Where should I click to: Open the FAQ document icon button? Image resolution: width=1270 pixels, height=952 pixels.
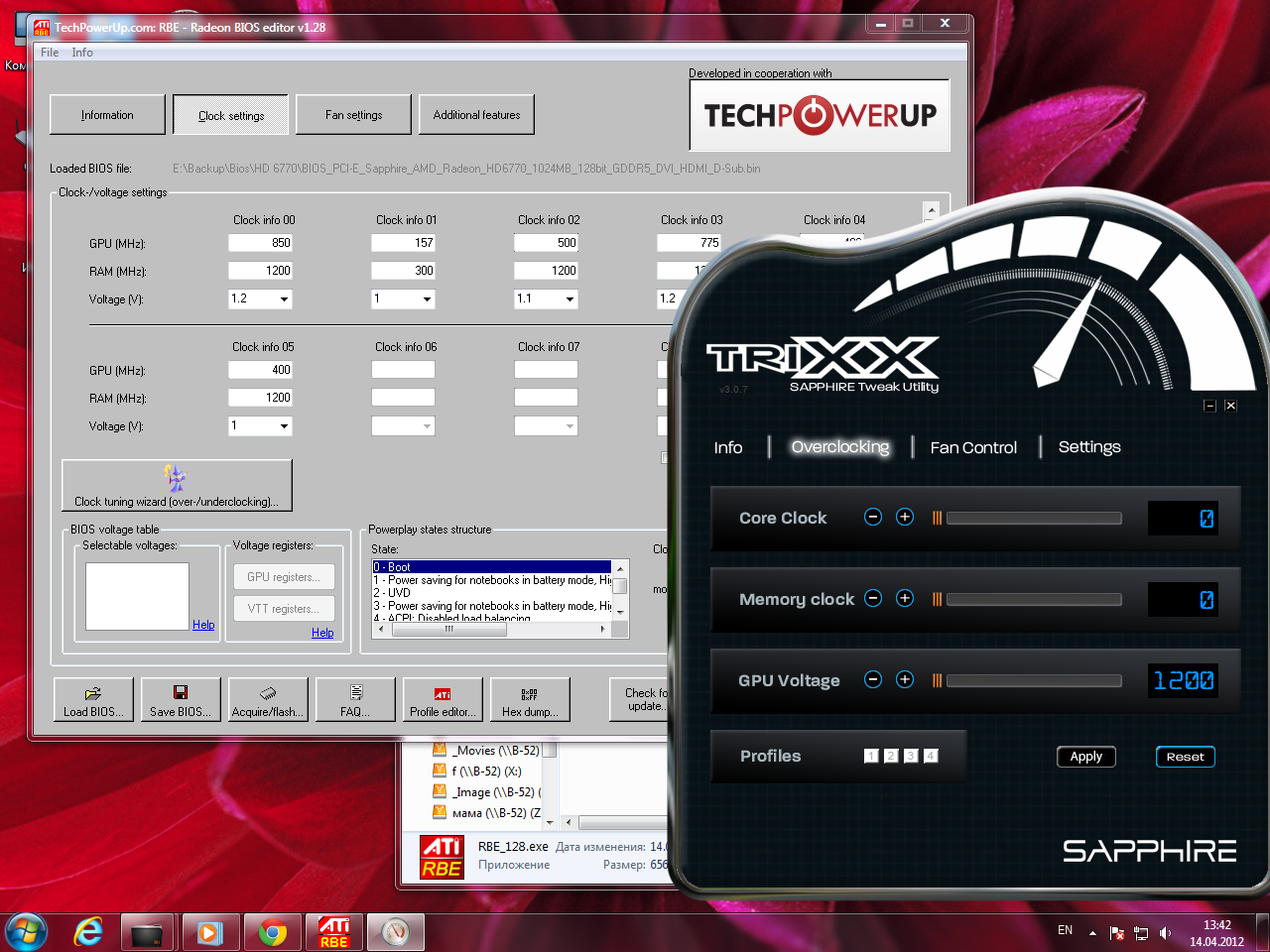tap(355, 699)
